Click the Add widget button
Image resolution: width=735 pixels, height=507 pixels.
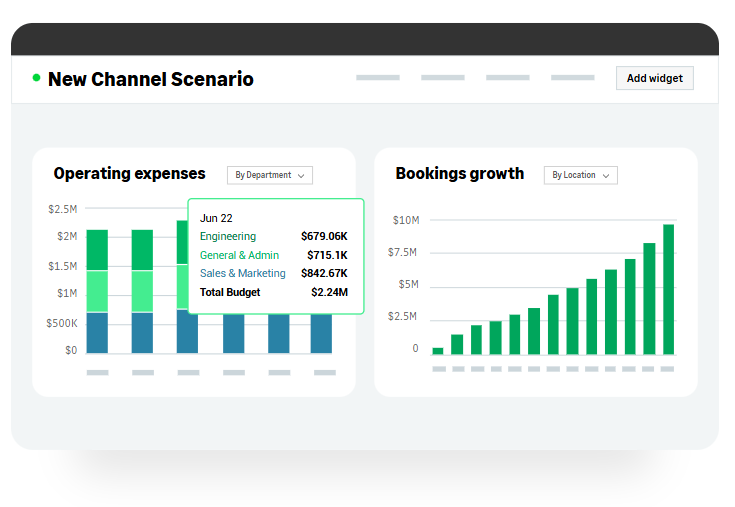click(x=654, y=78)
